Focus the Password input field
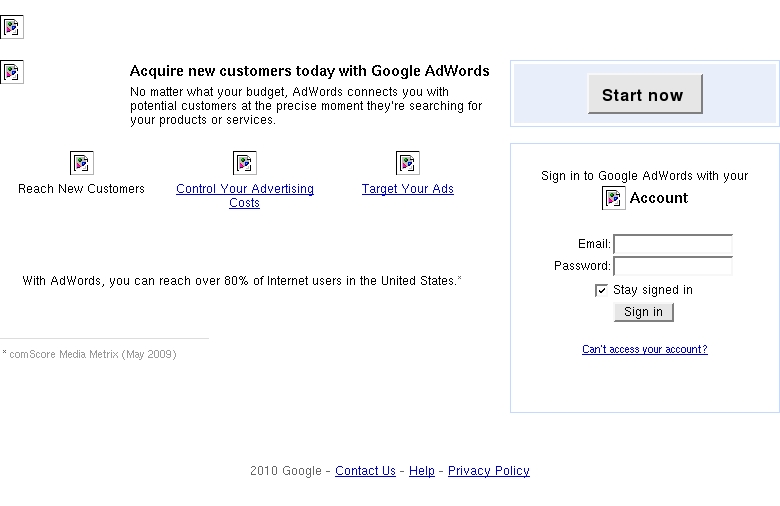780x506 pixels. [673, 266]
